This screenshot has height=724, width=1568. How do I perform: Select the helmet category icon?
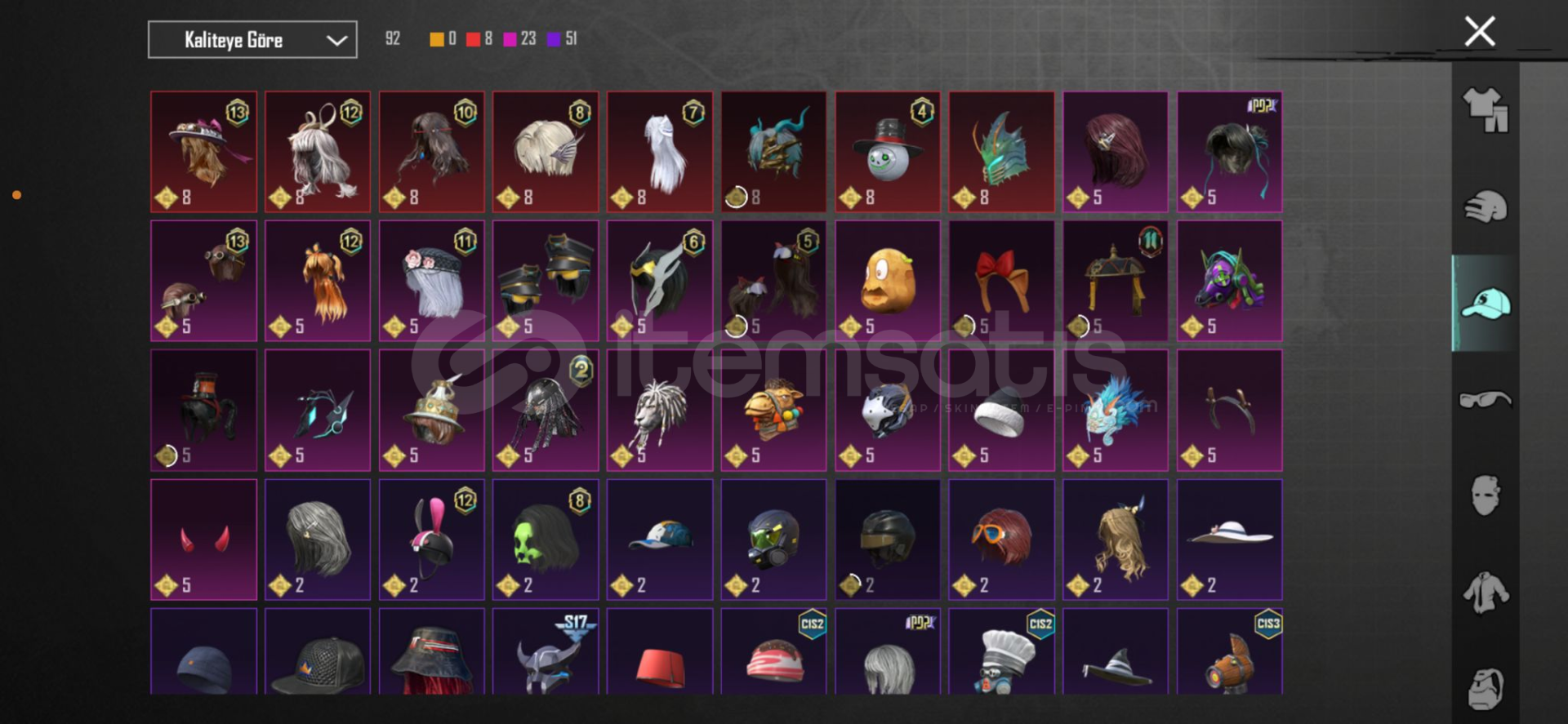tap(1486, 206)
